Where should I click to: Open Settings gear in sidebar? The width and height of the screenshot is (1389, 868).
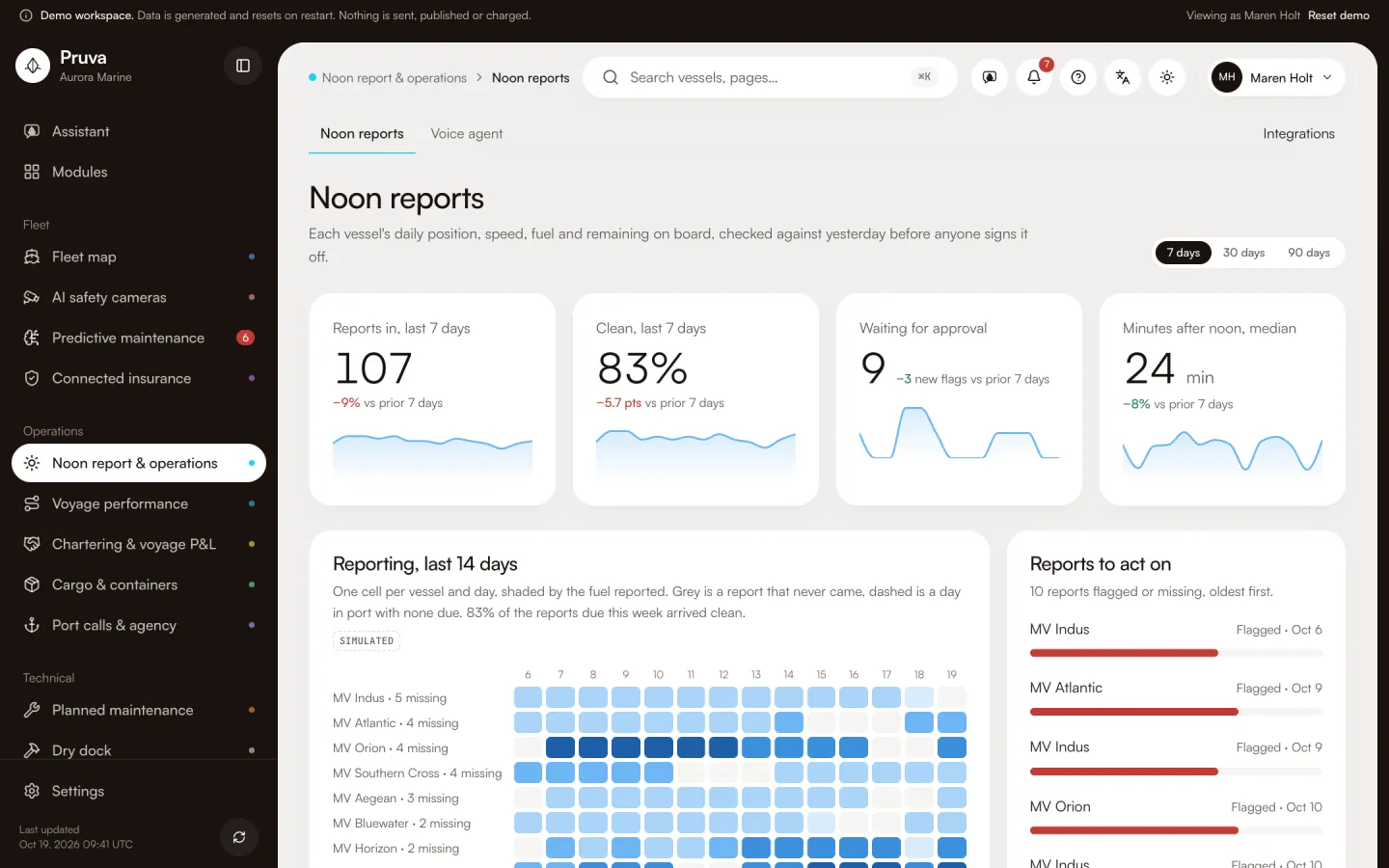pyautogui.click(x=32, y=791)
